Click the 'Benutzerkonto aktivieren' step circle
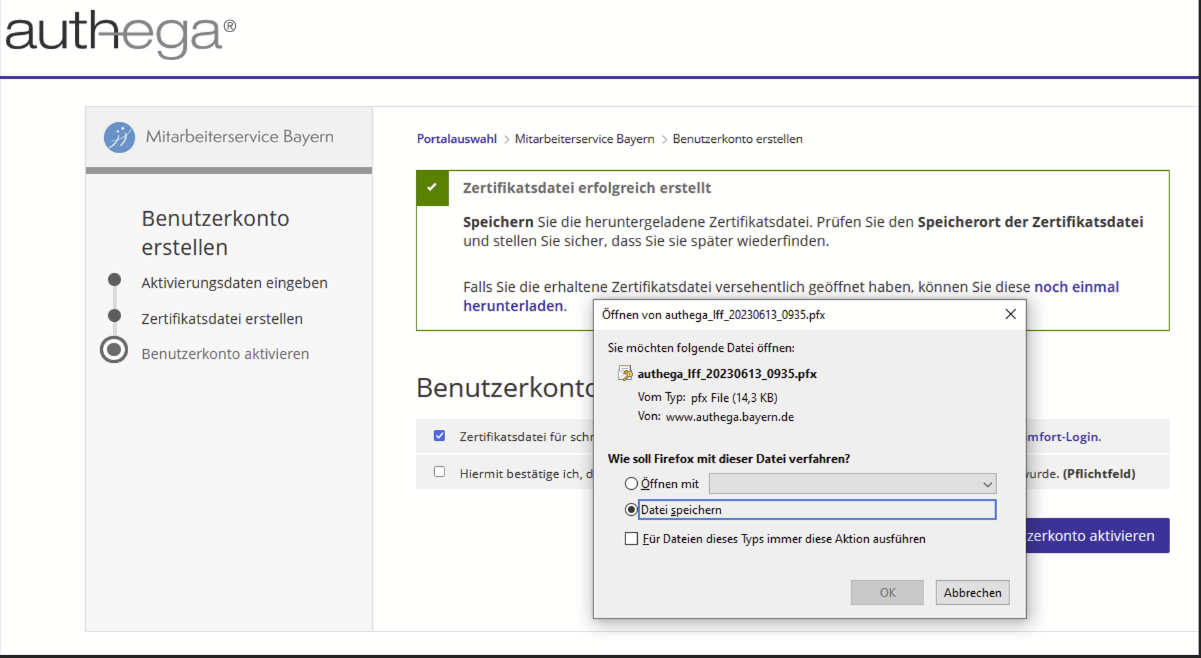 (114, 350)
